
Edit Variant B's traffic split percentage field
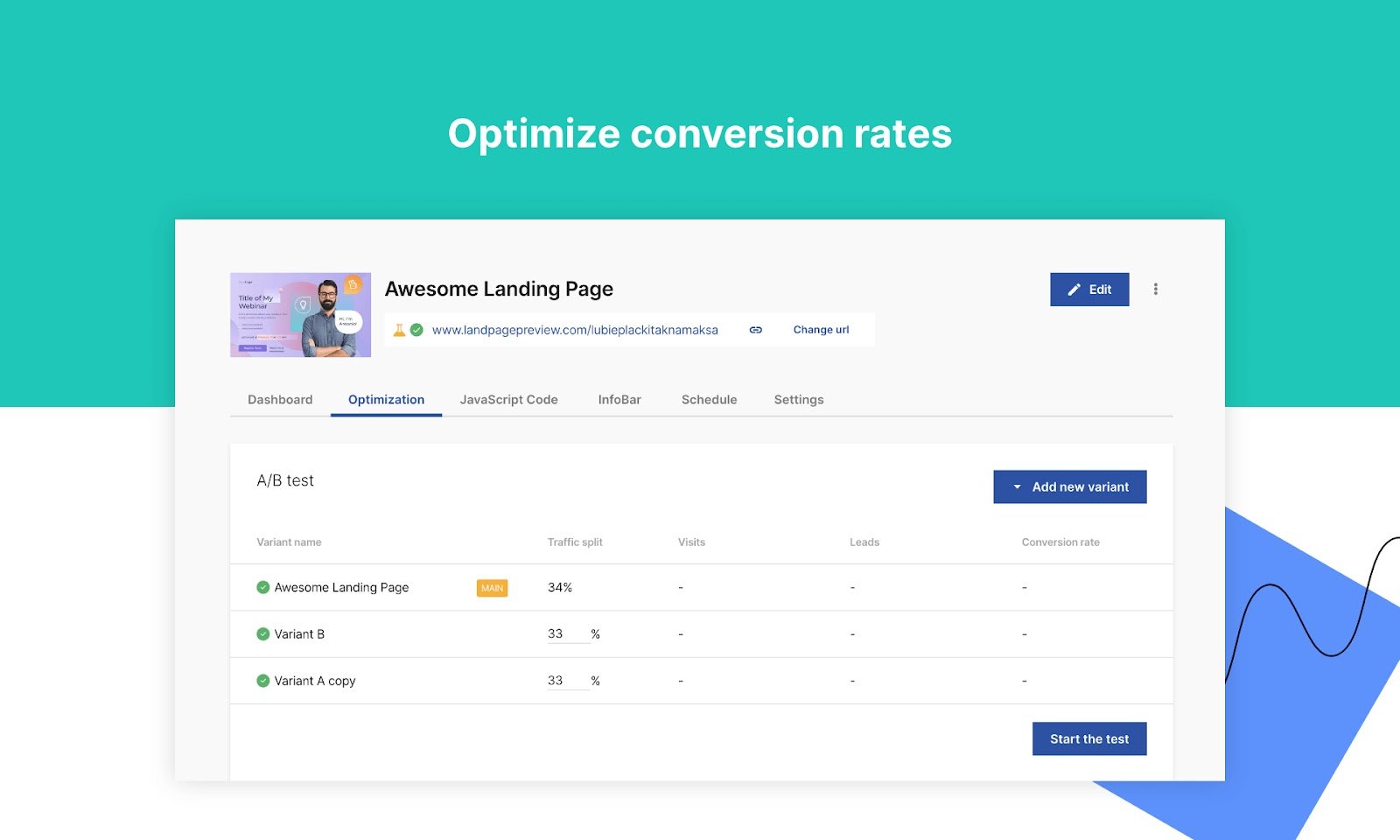pos(567,633)
